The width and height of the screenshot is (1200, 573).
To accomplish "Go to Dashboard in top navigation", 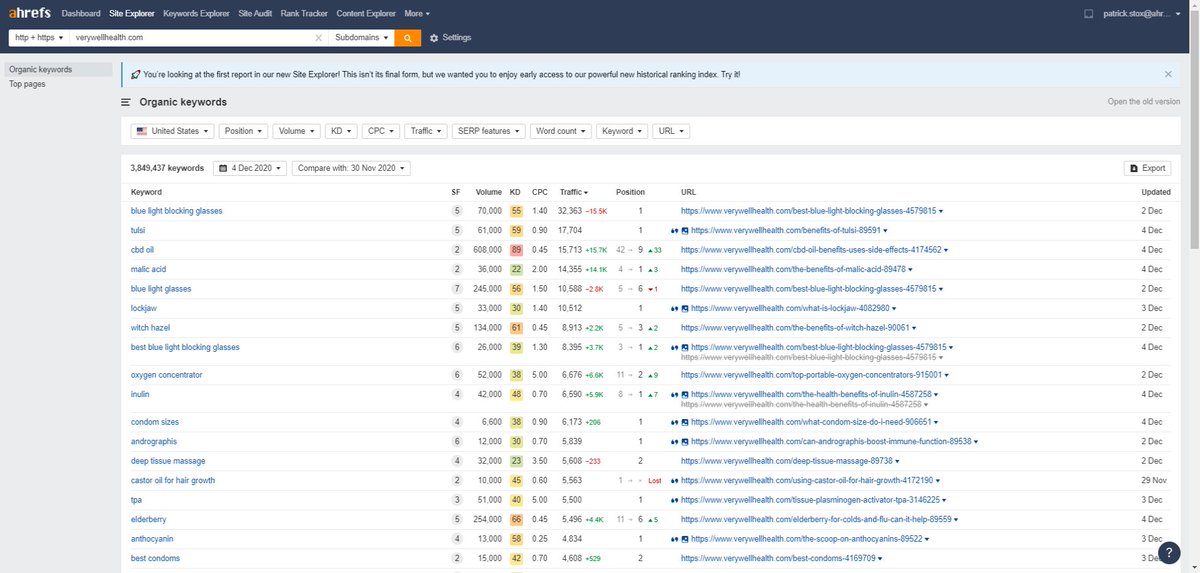I will pyautogui.click(x=81, y=14).
